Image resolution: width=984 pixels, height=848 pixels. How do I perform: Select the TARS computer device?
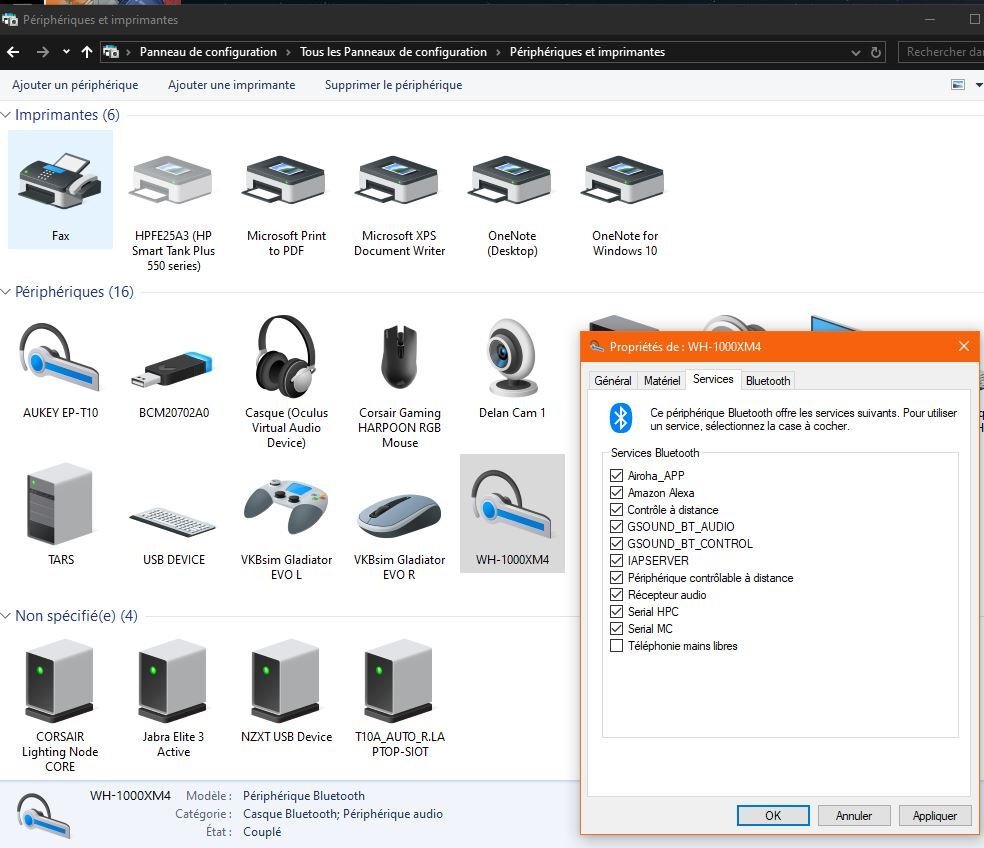(60, 513)
